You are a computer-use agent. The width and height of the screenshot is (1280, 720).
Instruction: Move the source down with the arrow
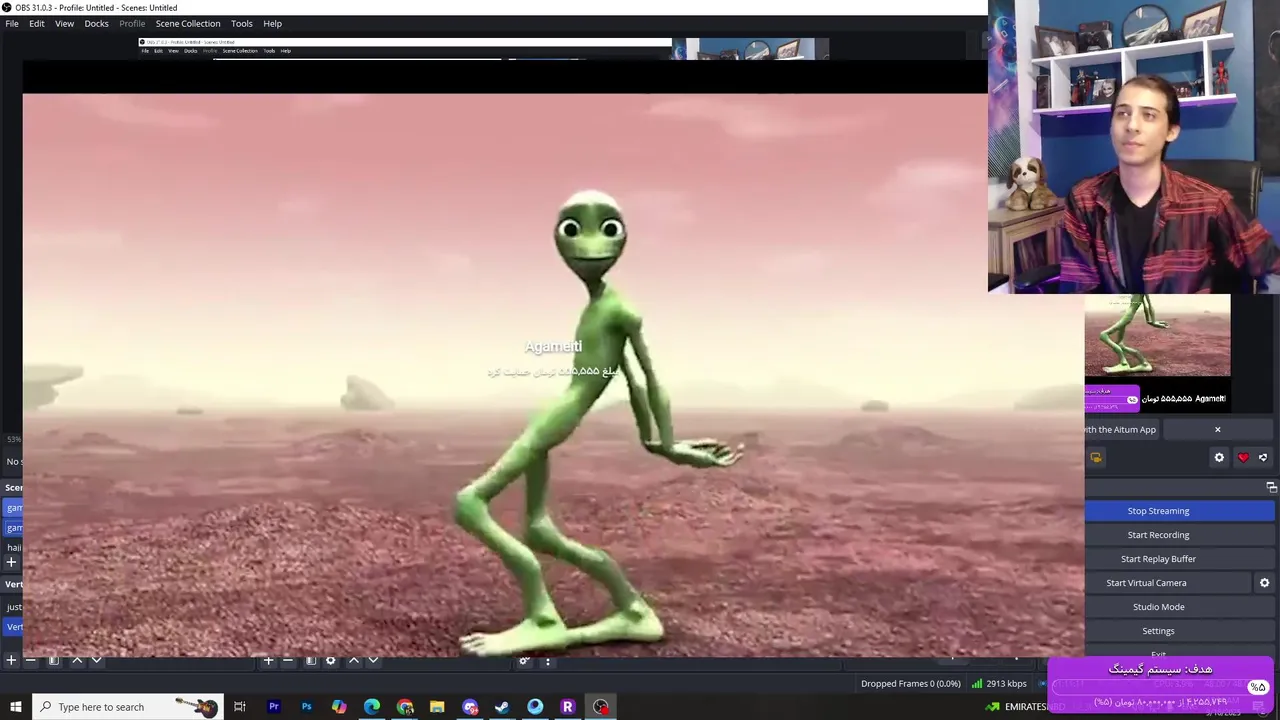(373, 660)
